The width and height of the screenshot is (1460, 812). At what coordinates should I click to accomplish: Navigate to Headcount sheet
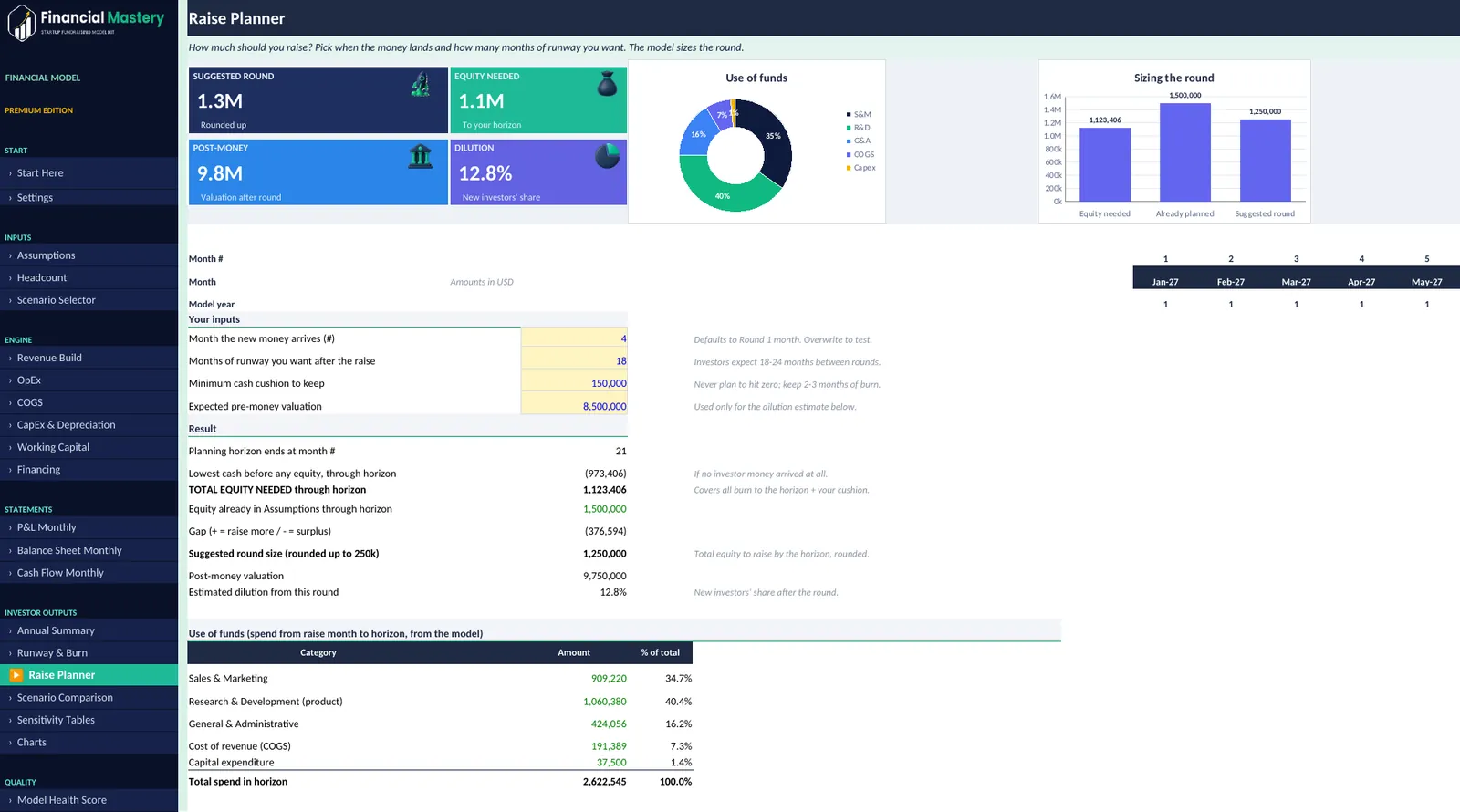click(x=89, y=277)
